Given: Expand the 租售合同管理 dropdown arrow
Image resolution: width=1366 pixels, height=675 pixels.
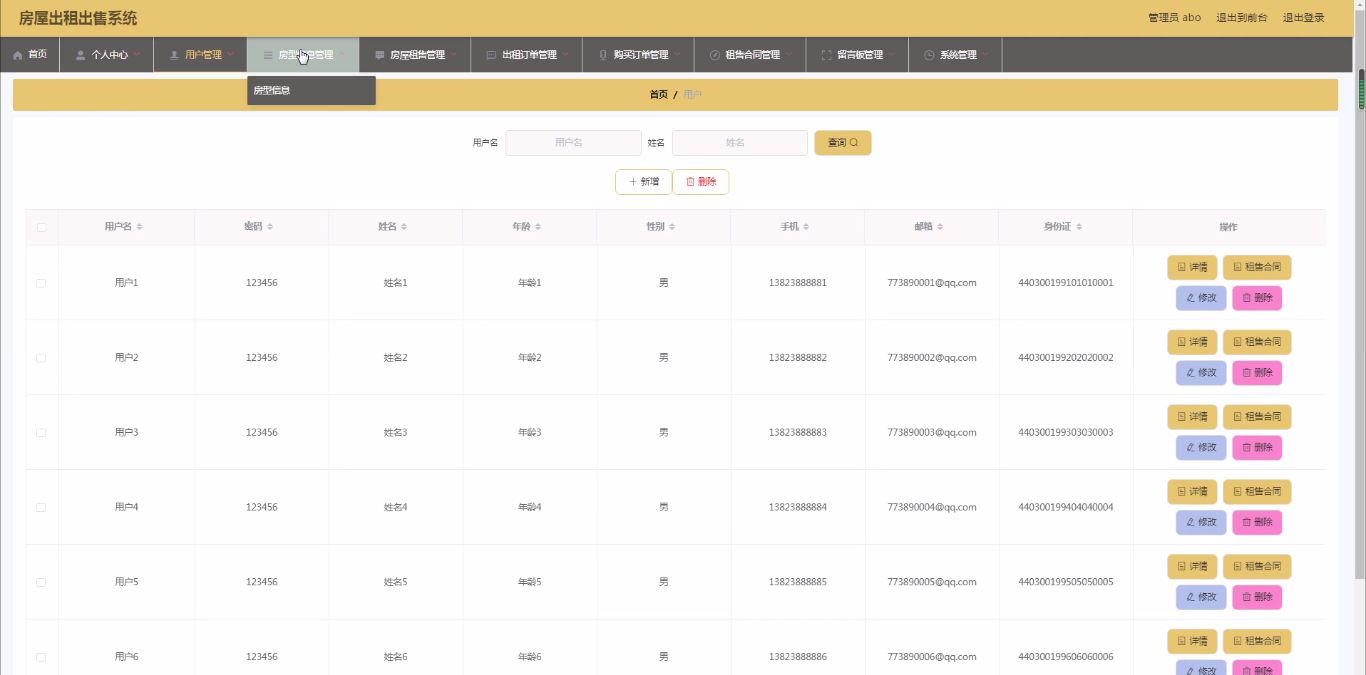Looking at the screenshot, I should pos(789,55).
